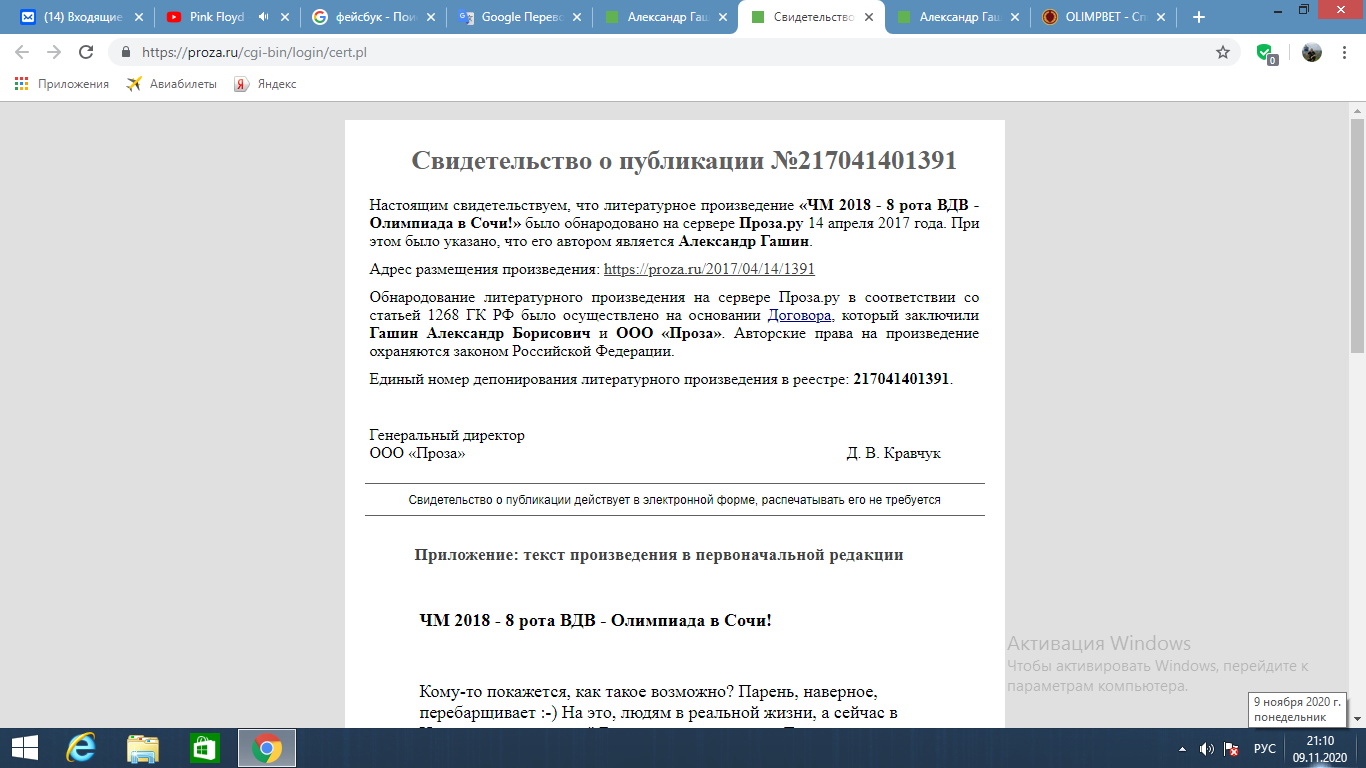This screenshot has width=1366, height=768.
Task: Open the Договора link
Action: click(x=799, y=315)
